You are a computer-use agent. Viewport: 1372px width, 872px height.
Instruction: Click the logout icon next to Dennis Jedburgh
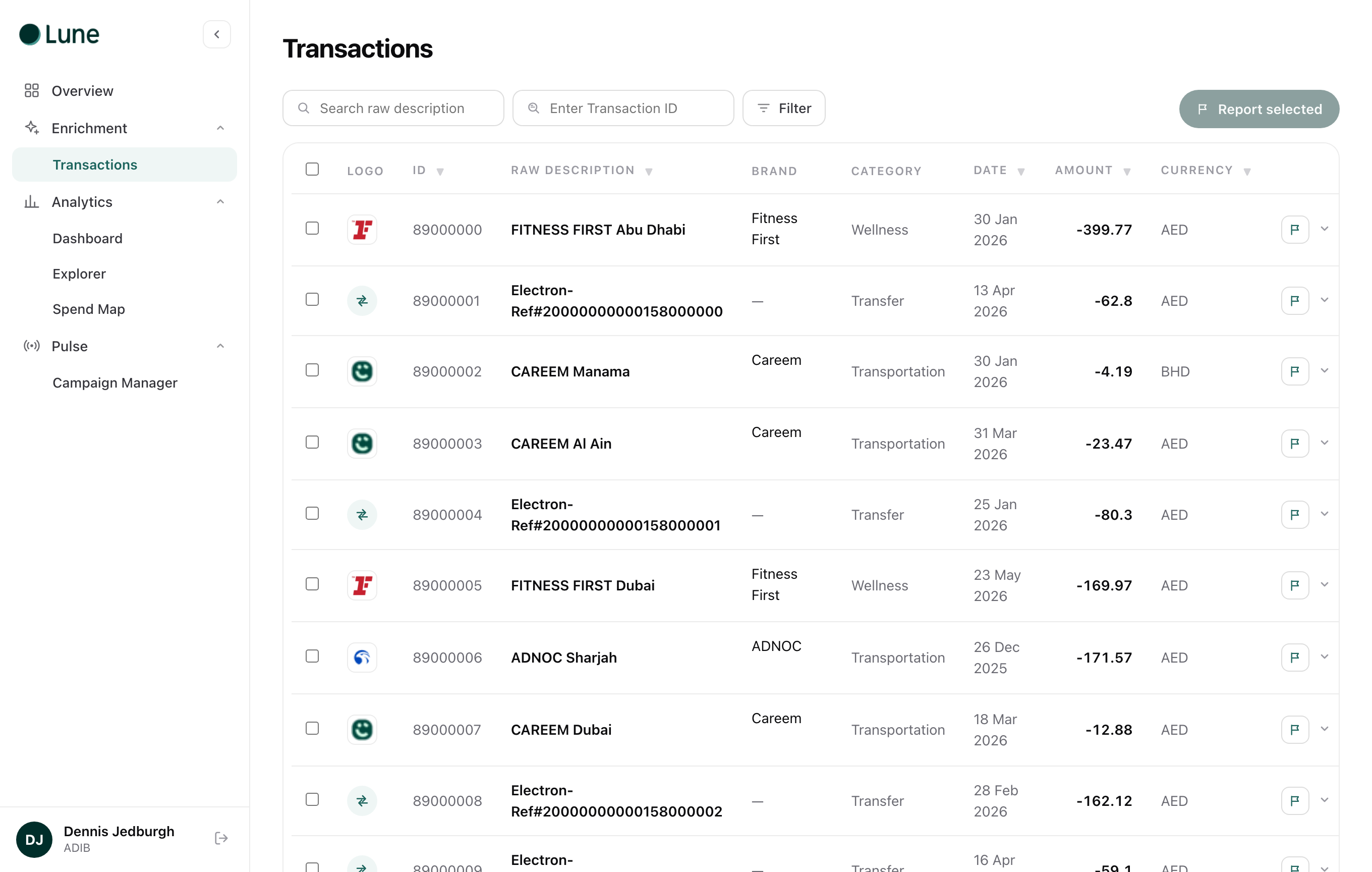[221, 838]
